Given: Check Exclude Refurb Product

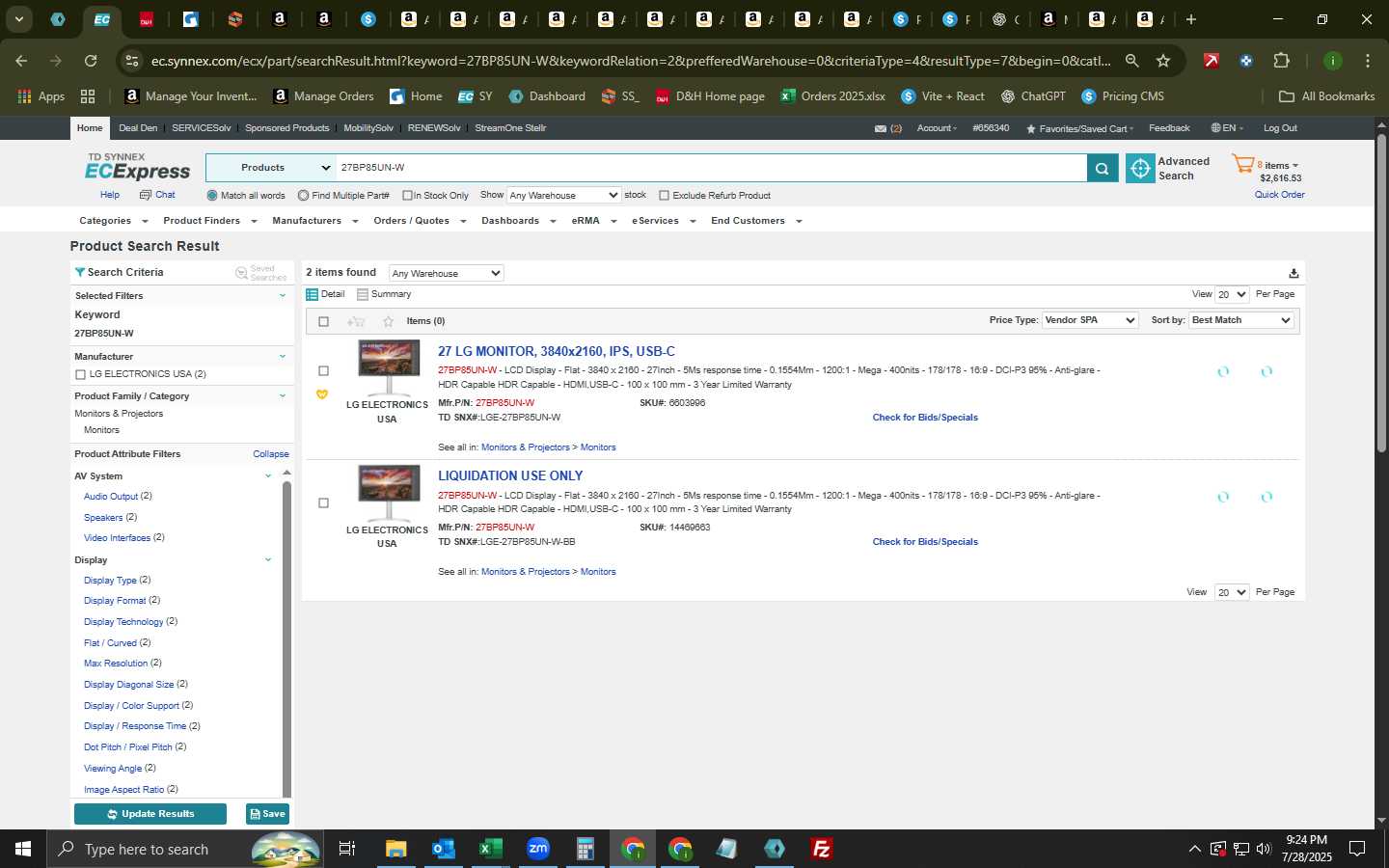Looking at the screenshot, I should click(x=664, y=196).
